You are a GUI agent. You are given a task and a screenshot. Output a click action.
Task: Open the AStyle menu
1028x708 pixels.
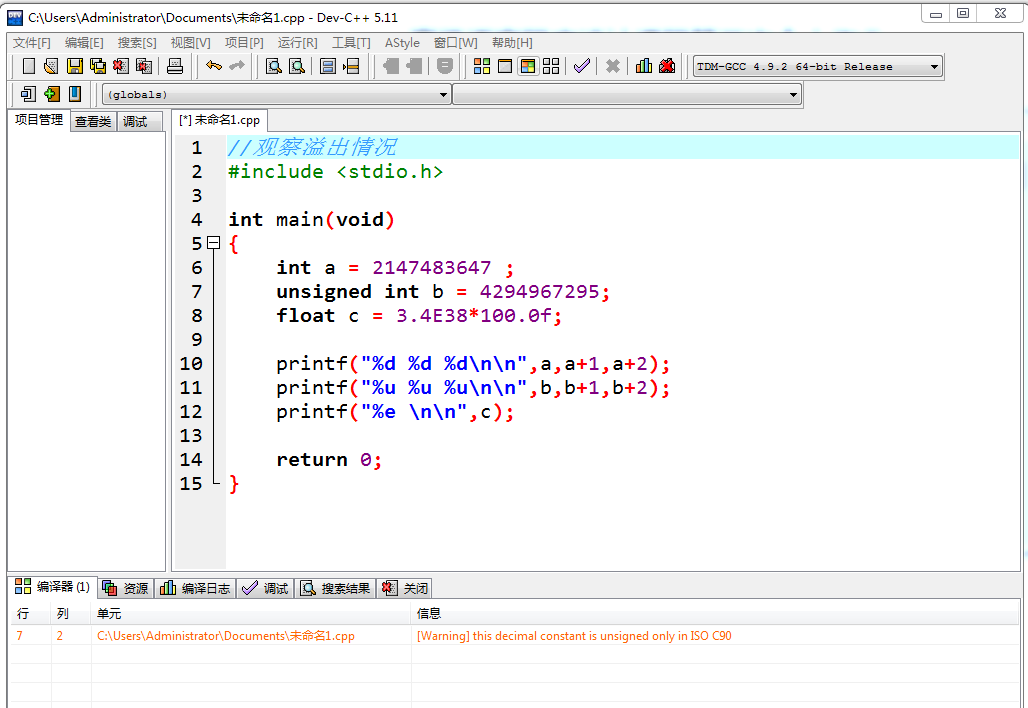point(402,43)
